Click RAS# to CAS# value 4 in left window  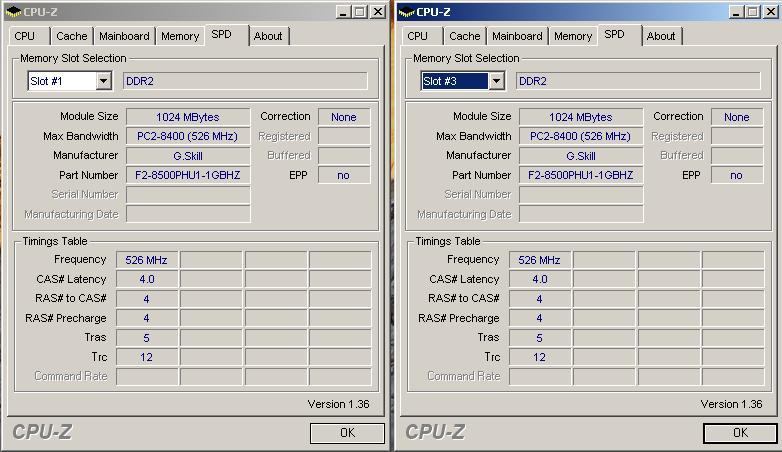147,299
